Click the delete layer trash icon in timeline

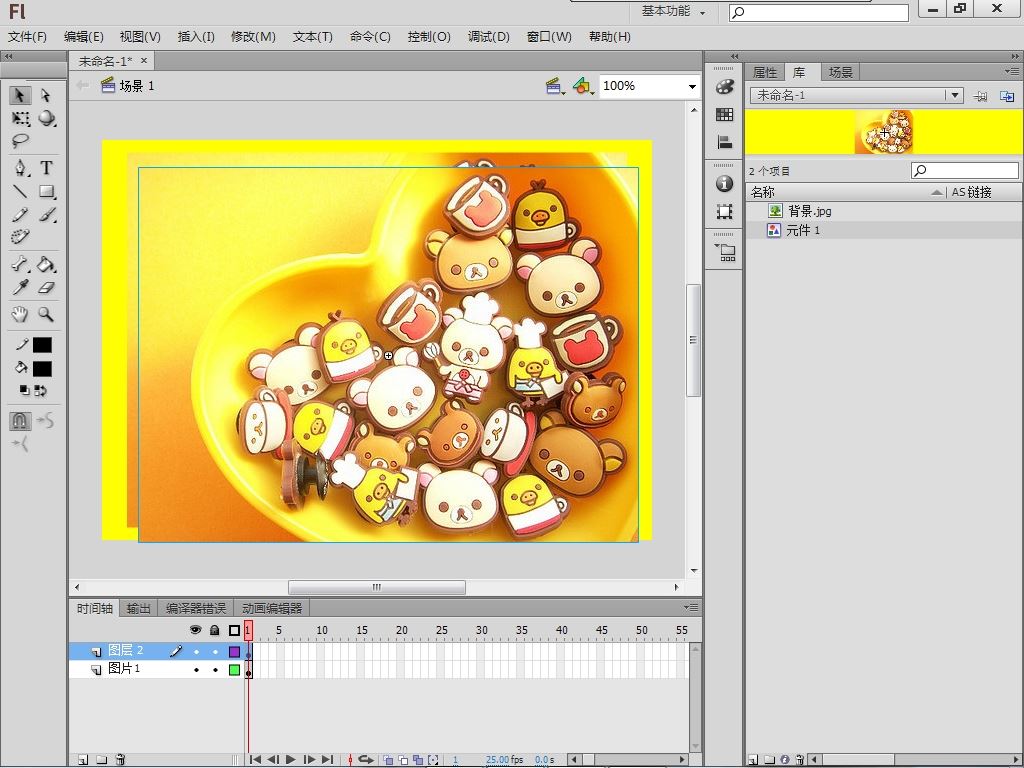click(120, 760)
